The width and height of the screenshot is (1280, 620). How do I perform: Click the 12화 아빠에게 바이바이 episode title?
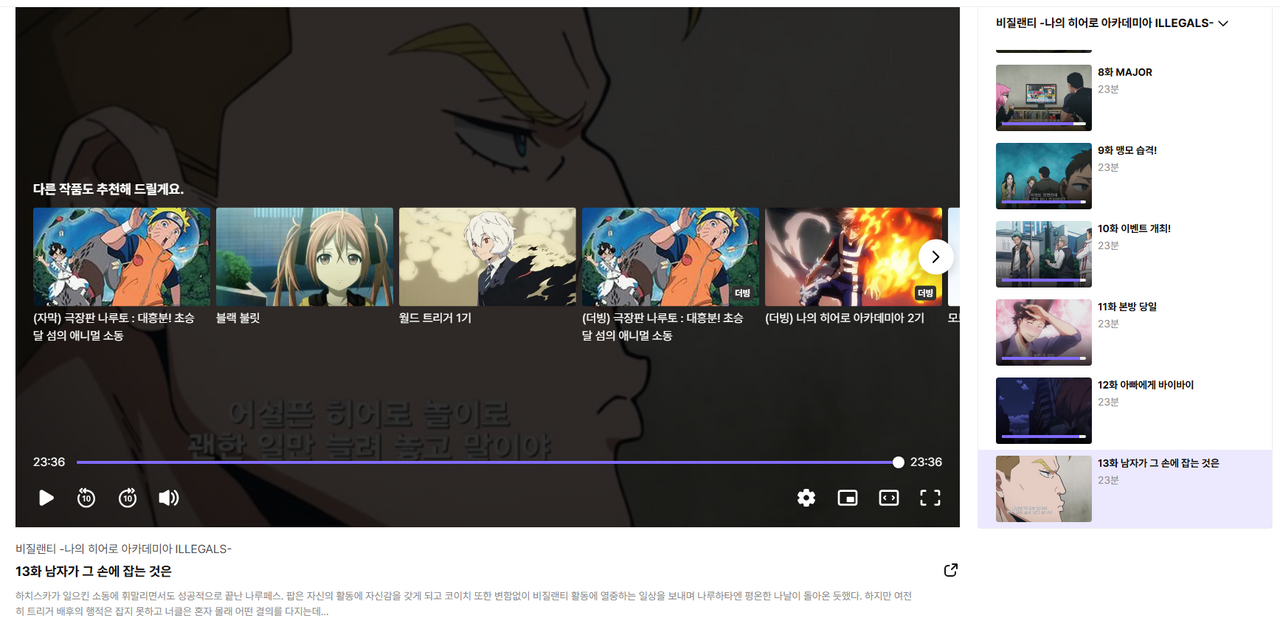click(1145, 384)
